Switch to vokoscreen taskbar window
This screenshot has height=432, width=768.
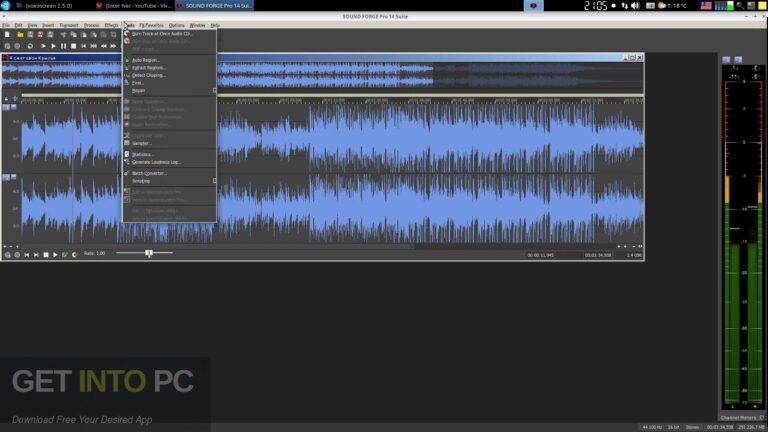pyautogui.click(x=44, y=6)
